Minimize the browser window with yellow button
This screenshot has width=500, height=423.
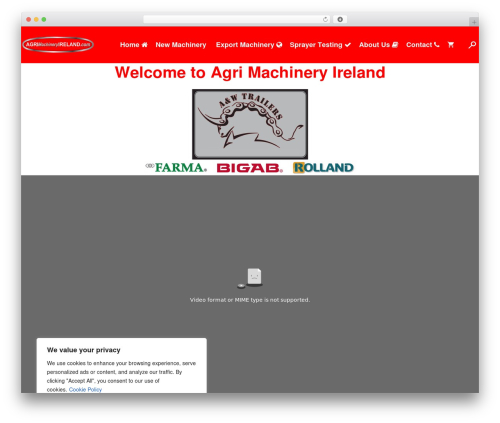(36, 19)
